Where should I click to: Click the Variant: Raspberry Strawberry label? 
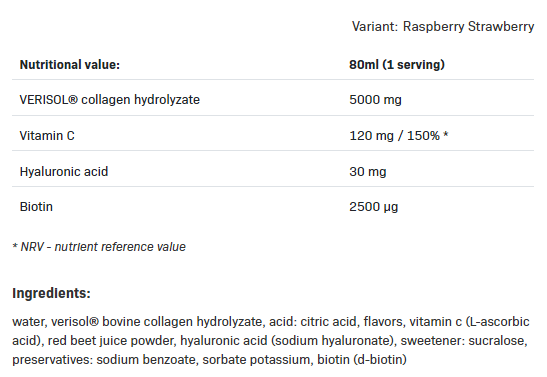coord(443,27)
